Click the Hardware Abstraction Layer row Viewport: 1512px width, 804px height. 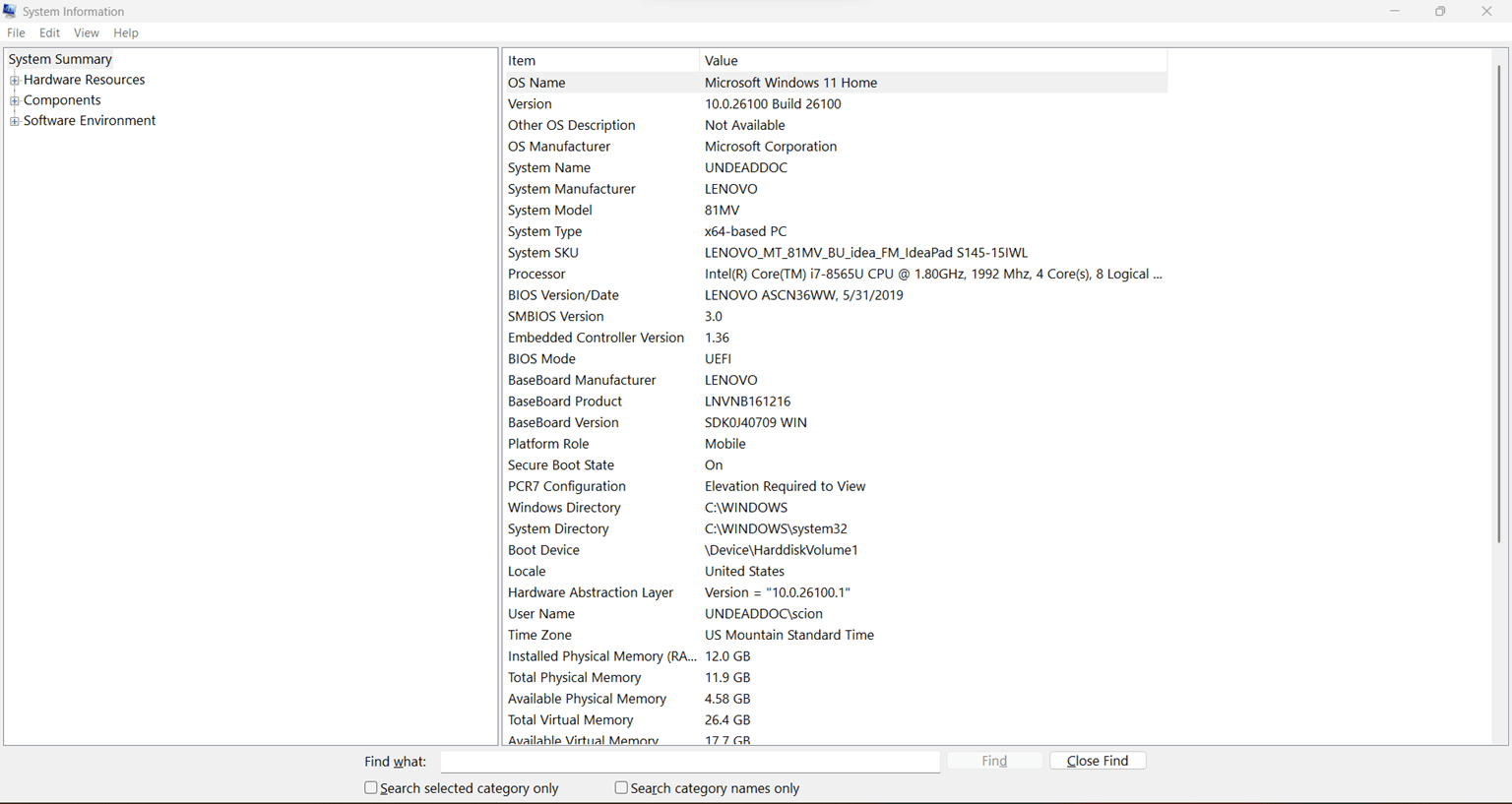pos(835,592)
